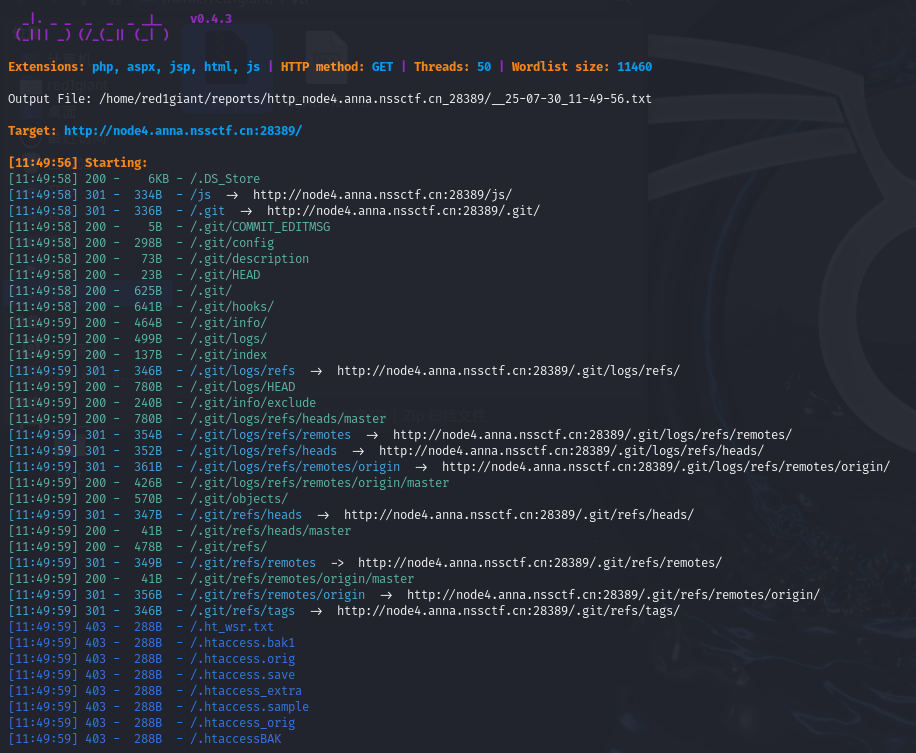
Task: Click the /.git/refs/ path with 478B
Action: pos(228,547)
